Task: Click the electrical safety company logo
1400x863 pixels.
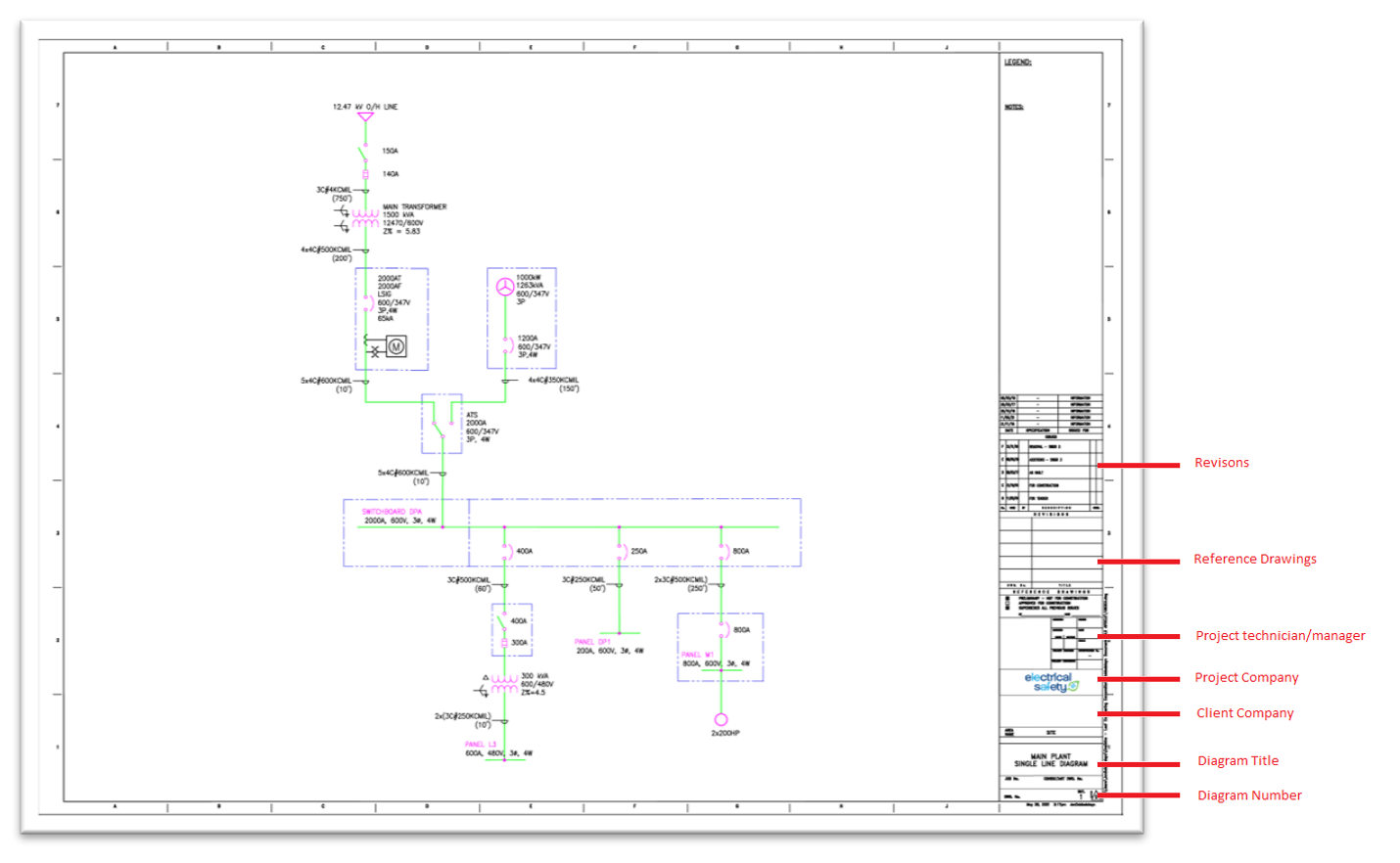Action: 1050,682
